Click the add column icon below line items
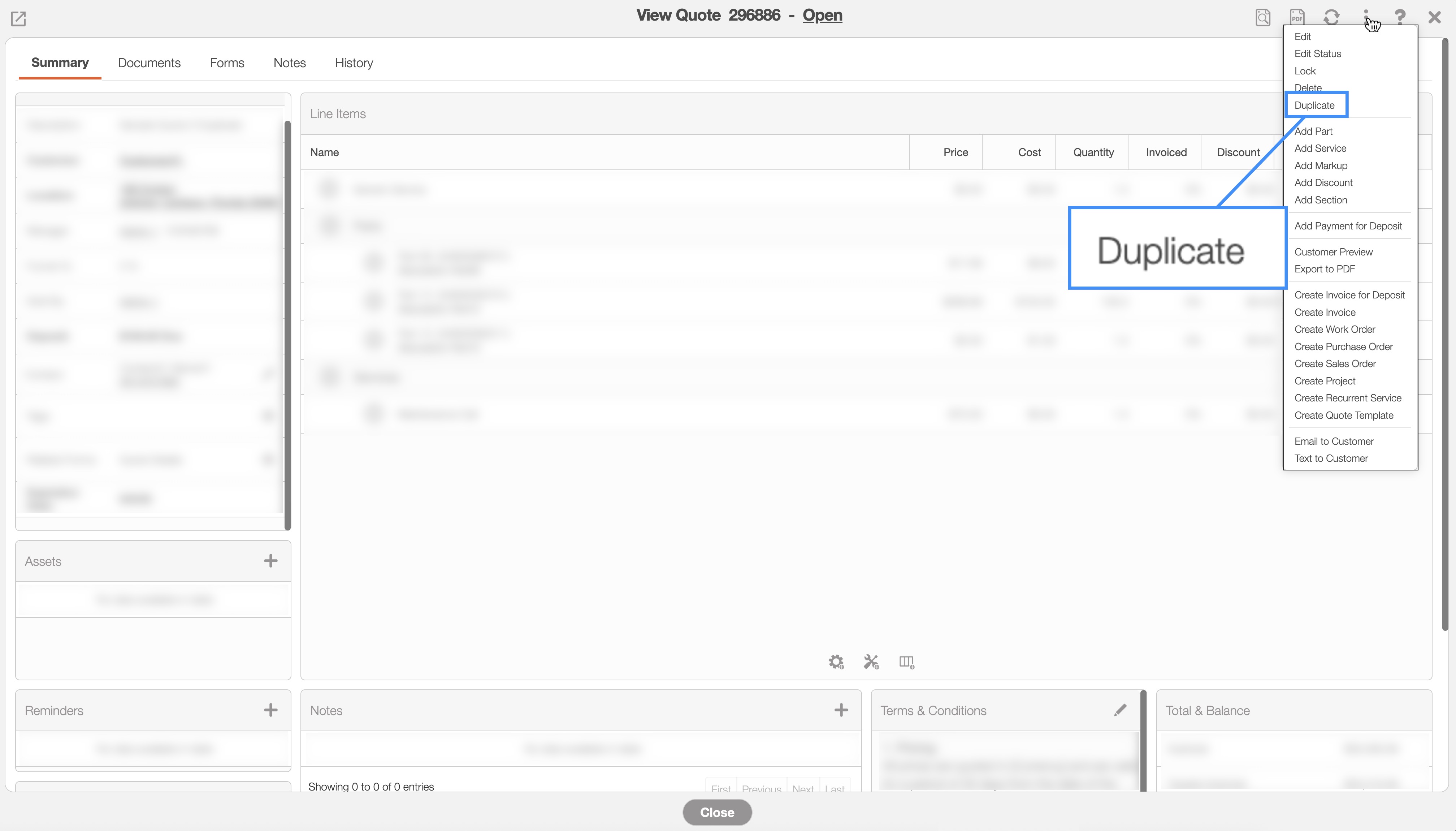The height and width of the screenshot is (831, 1456). coord(906,662)
